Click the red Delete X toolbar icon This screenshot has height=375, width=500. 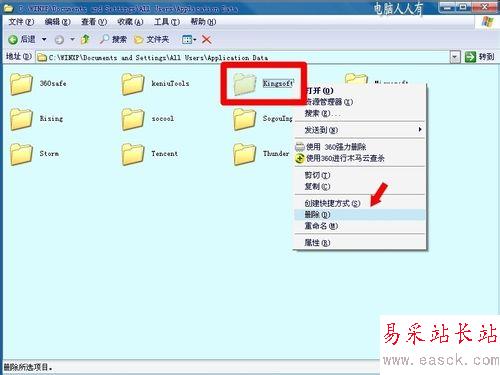pyautogui.click(x=207, y=40)
